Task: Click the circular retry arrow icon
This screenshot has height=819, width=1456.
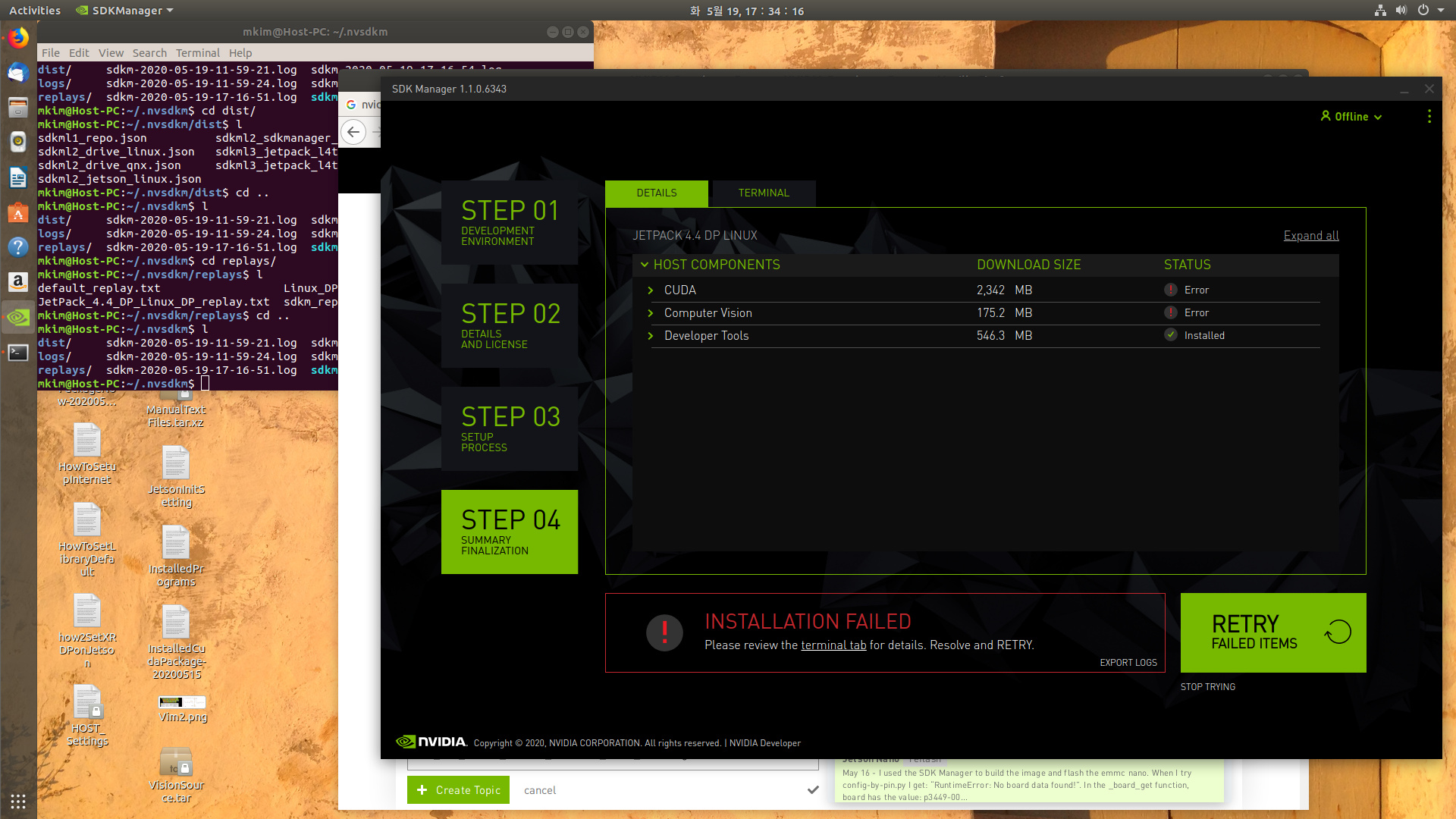Action: (1338, 631)
